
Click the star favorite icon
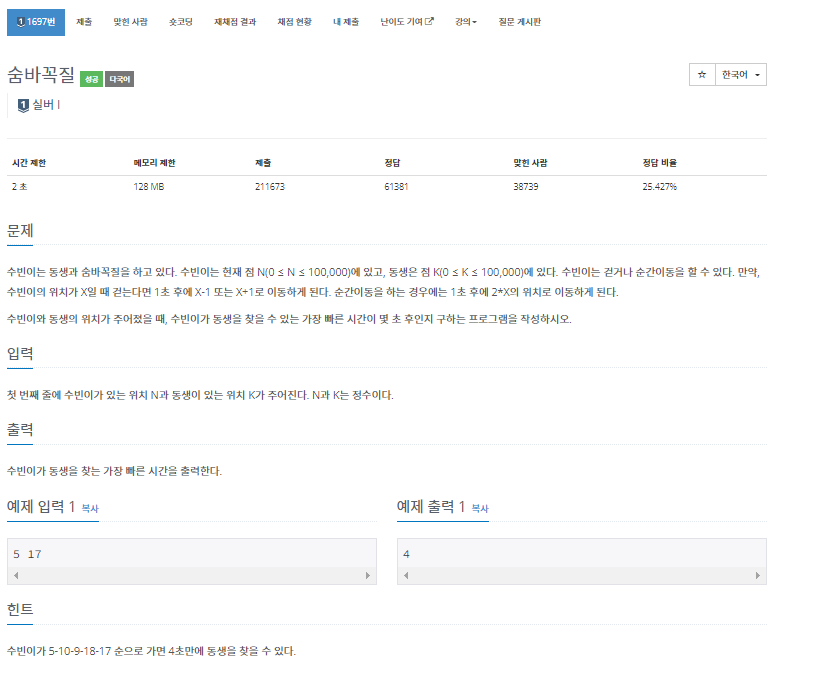[x=702, y=75]
